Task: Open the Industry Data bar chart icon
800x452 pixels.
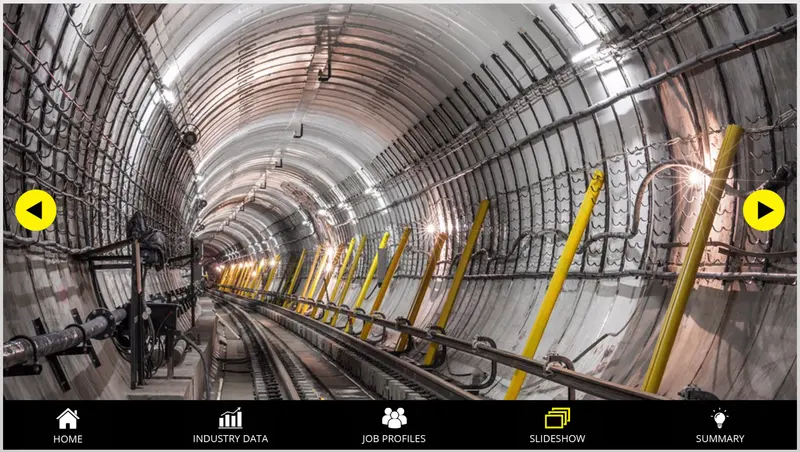Action: (231, 418)
